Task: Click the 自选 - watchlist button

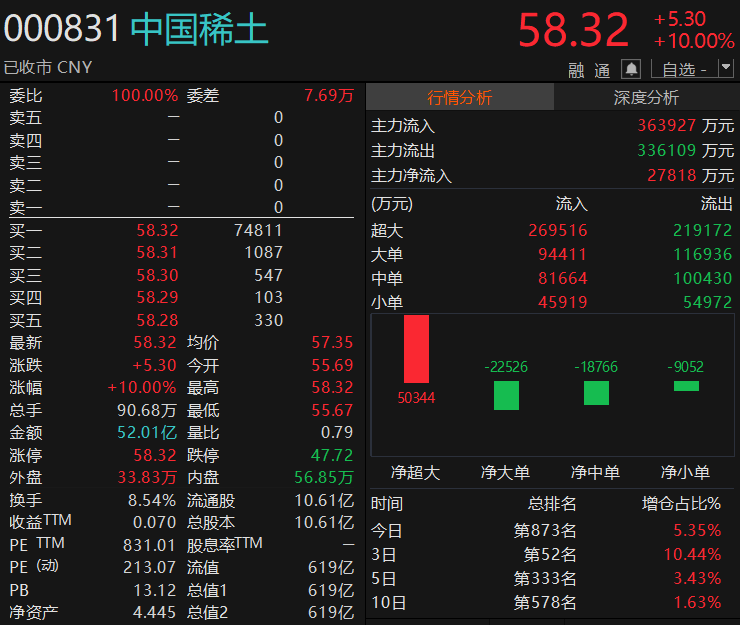Action: [x=684, y=69]
